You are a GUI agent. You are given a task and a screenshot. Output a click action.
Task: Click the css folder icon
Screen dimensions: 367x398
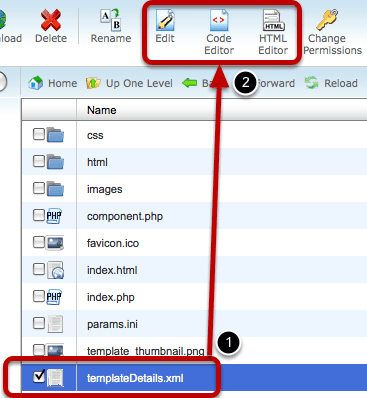[55, 135]
